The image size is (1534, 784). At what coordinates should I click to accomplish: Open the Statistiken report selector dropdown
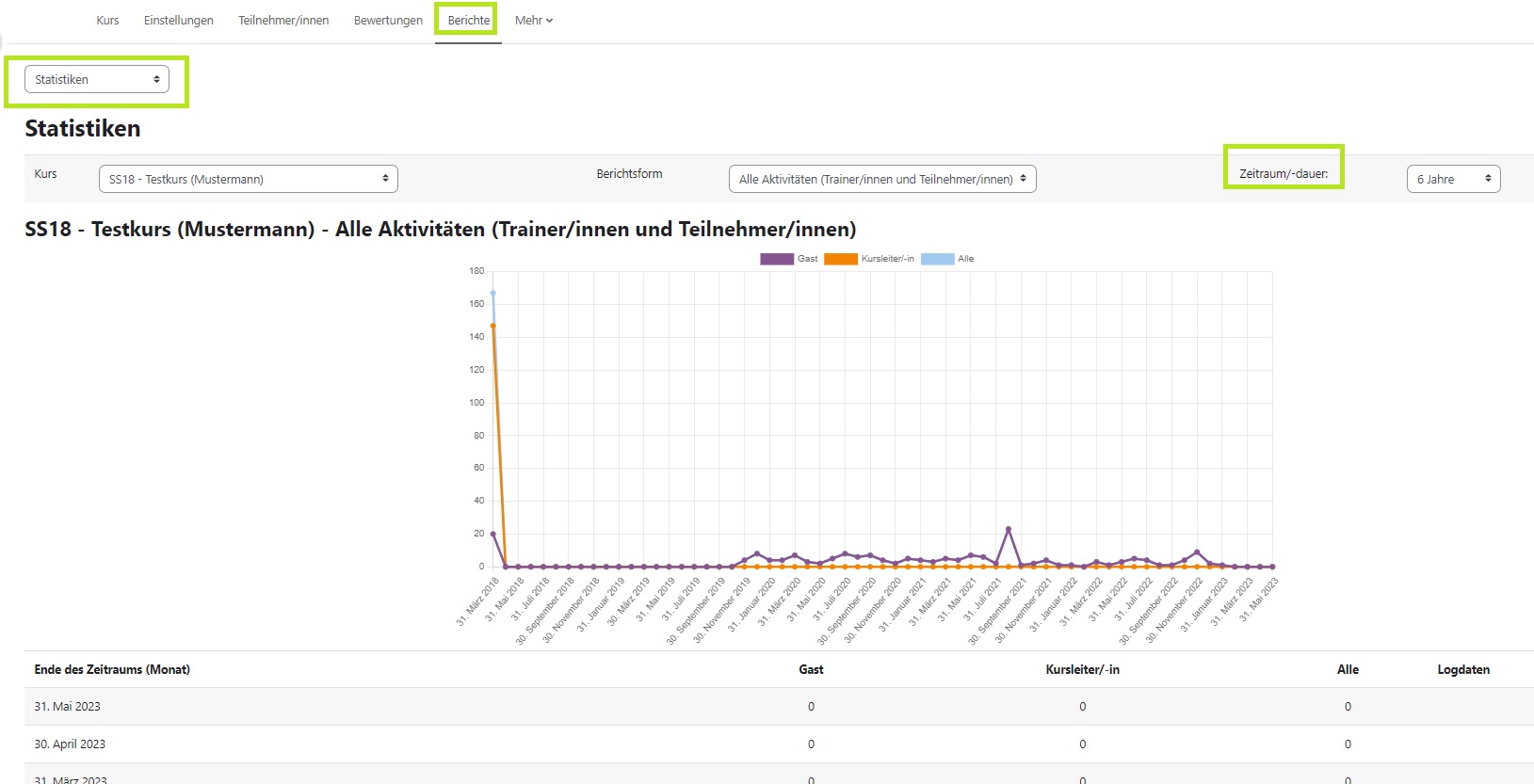coord(97,79)
